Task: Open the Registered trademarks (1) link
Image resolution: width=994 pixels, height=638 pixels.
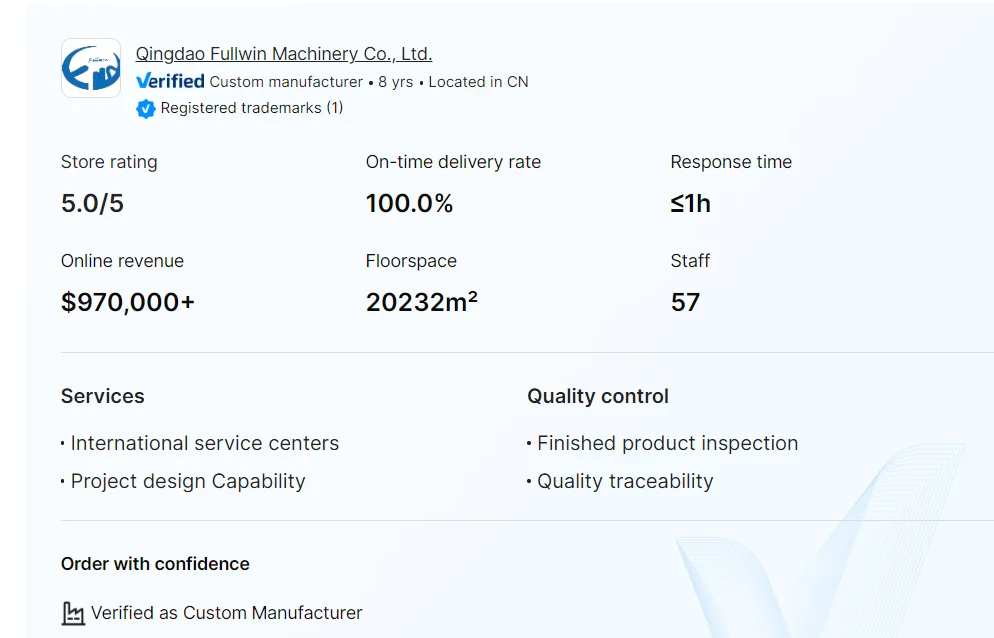Action: pos(251,108)
